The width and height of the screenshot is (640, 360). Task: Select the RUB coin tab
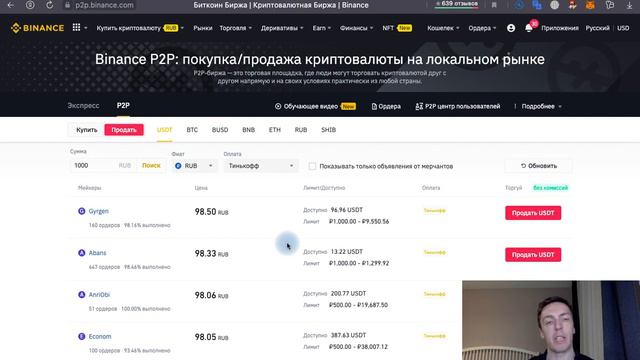[301, 130]
